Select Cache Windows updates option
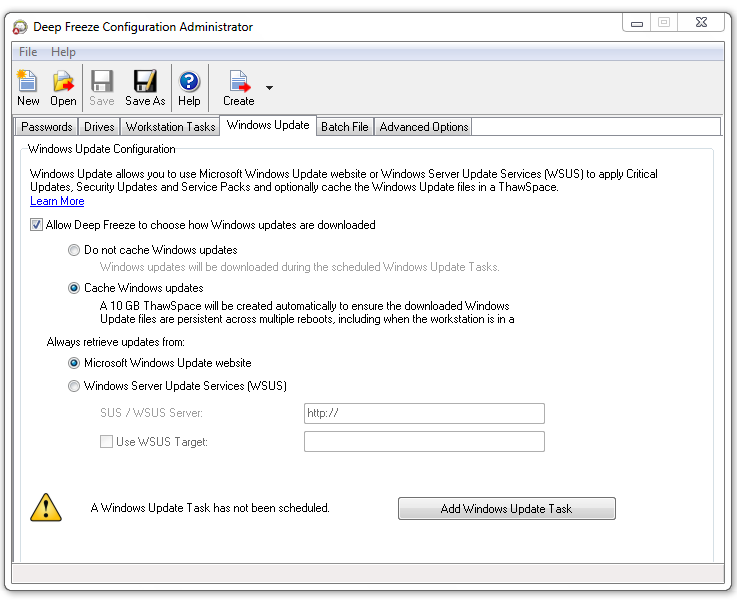The image size is (737, 601). coord(74,288)
